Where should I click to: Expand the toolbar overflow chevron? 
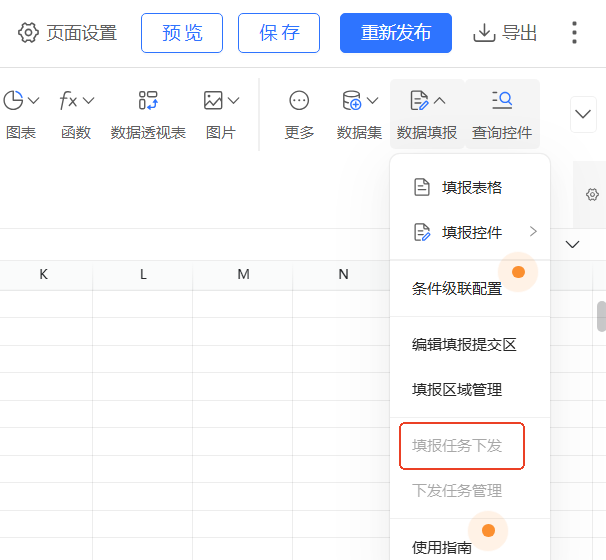click(583, 114)
